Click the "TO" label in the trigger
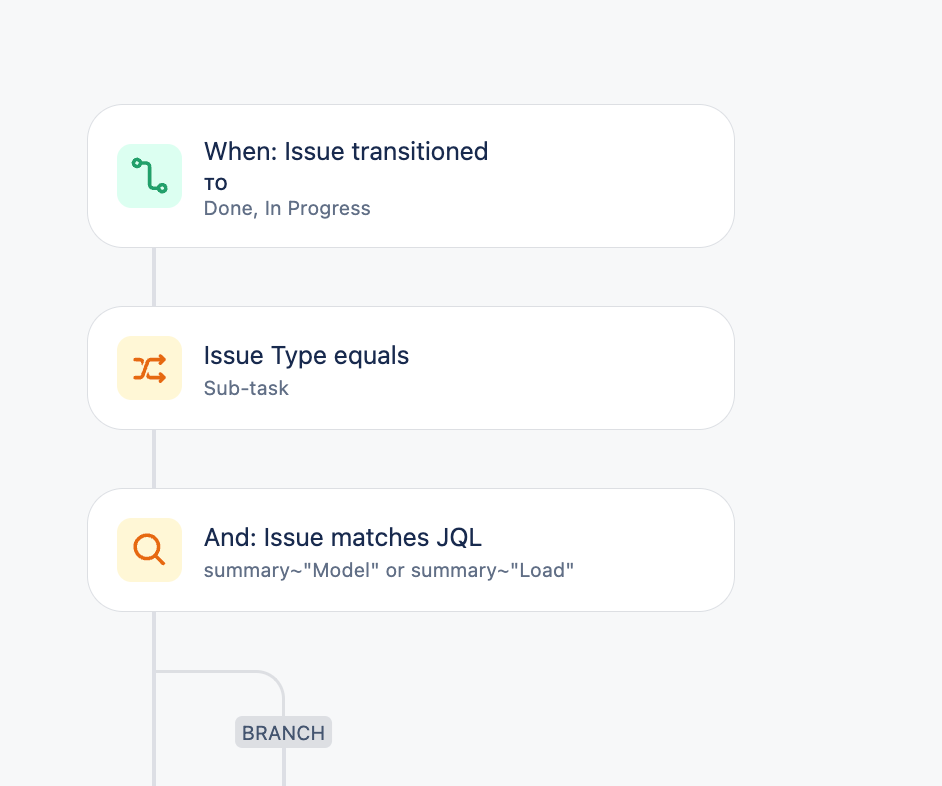Screen dimensions: 942x786 tap(216, 184)
